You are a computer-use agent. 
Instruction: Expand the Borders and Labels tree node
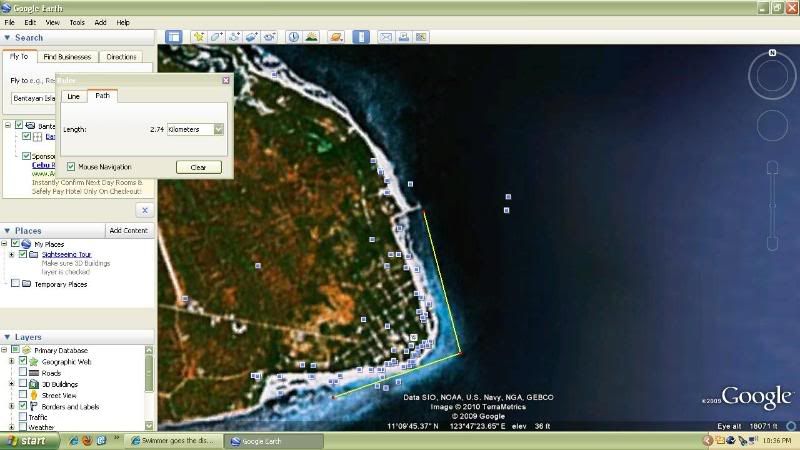[x=12, y=406]
